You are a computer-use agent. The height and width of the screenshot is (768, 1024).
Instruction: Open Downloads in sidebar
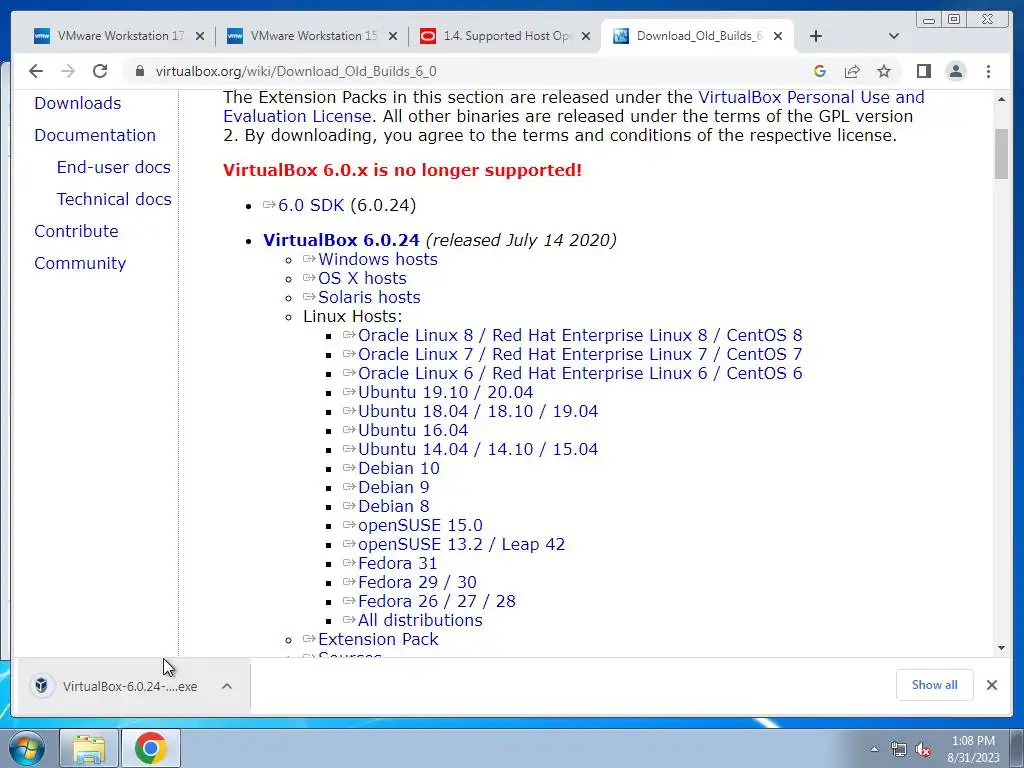tap(78, 103)
